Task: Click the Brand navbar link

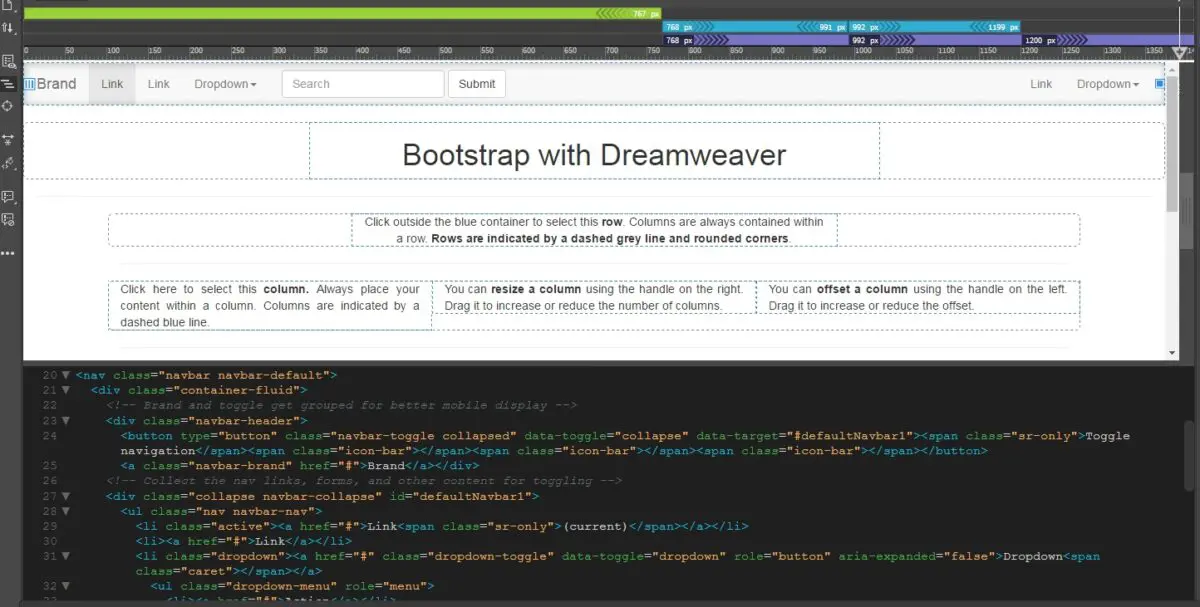Action: (56, 84)
